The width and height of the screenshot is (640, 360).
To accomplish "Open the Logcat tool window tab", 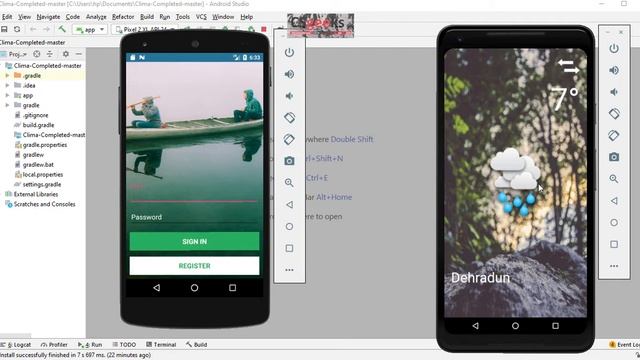I will [16, 344].
